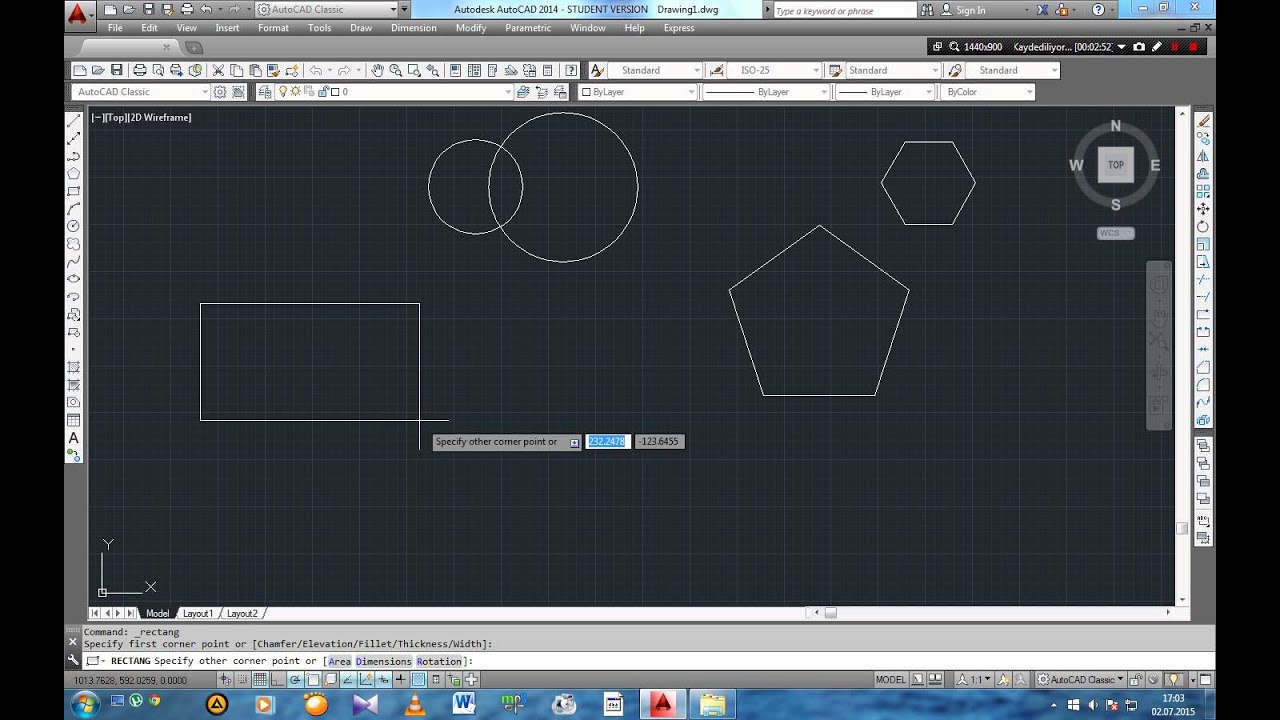Click the dynamic input X coordinate field
This screenshot has height=720, width=1280.
point(607,441)
